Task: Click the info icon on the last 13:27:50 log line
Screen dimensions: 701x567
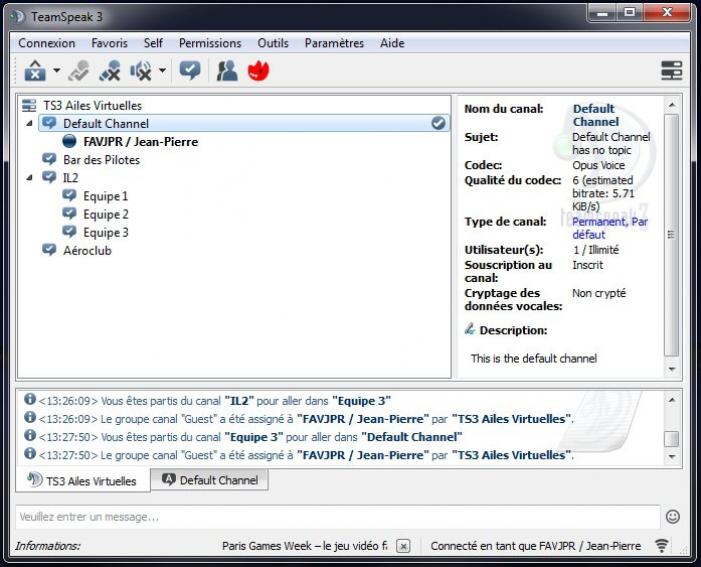Action: tap(30, 453)
